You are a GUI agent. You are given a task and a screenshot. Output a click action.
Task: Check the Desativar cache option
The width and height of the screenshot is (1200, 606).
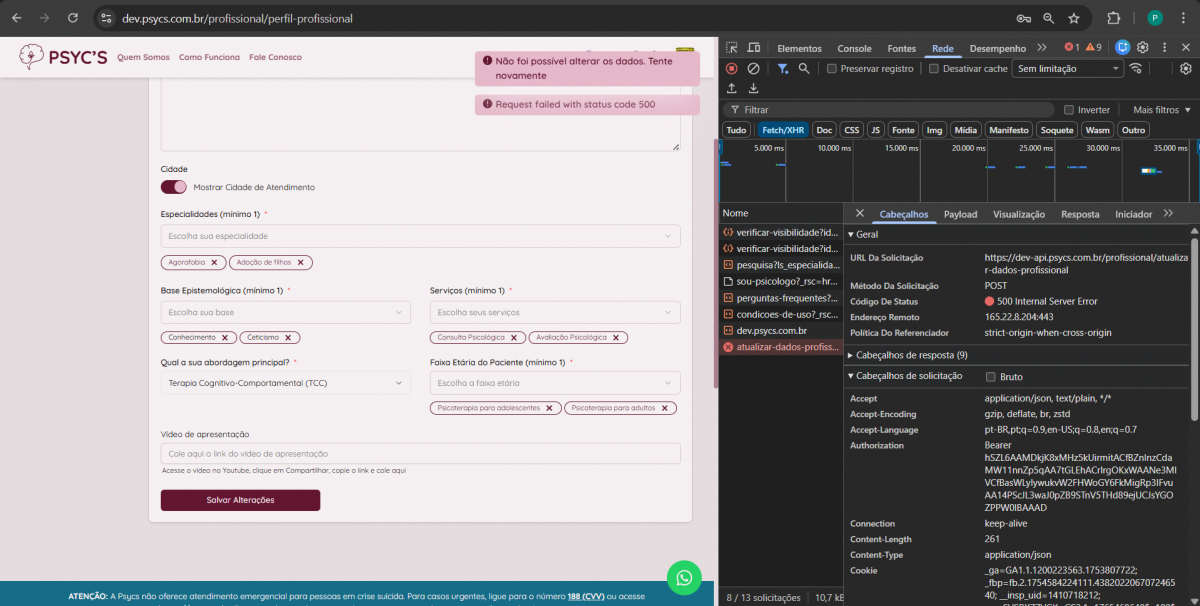pos(934,69)
